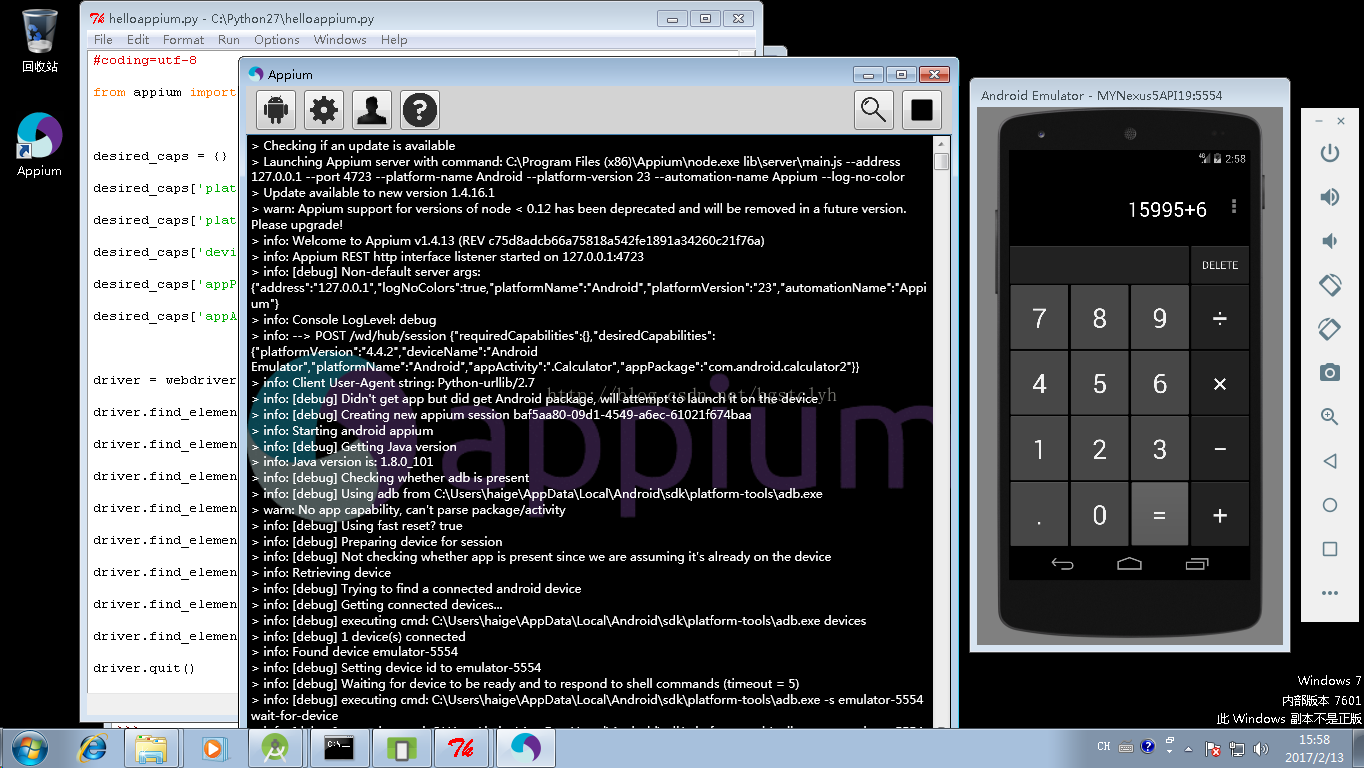The image size is (1364, 768).
Task: Open Internet Explorer from taskbar
Action: click(x=94, y=748)
